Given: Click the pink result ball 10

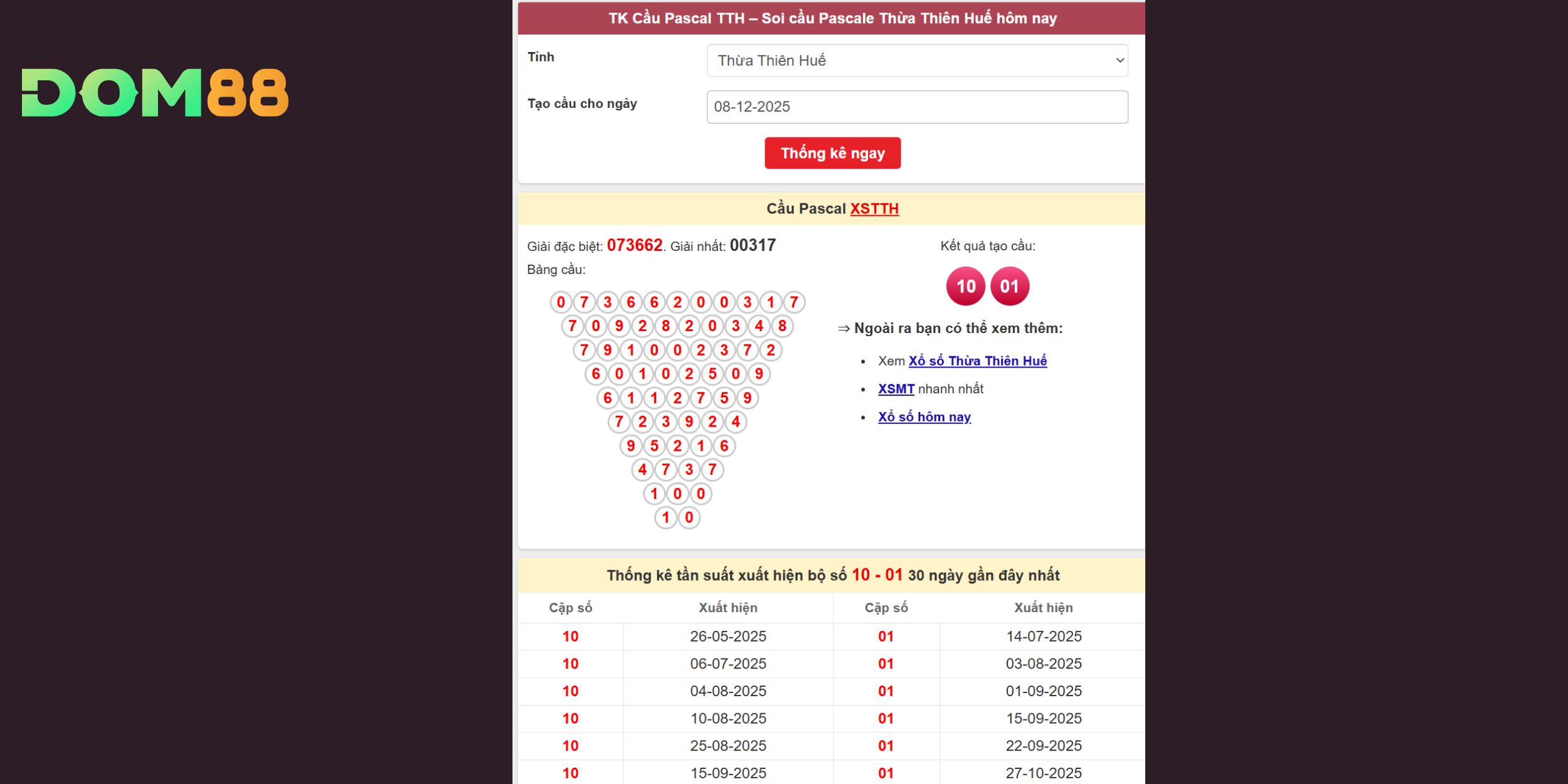Looking at the screenshot, I should tap(965, 287).
